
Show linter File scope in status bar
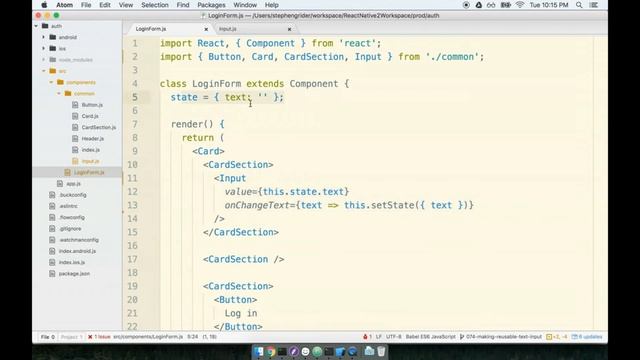click(47, 337)
